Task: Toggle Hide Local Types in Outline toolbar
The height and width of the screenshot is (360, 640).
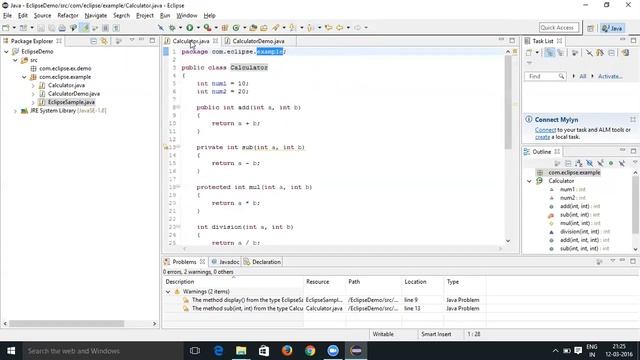Action: coord(622,163)
